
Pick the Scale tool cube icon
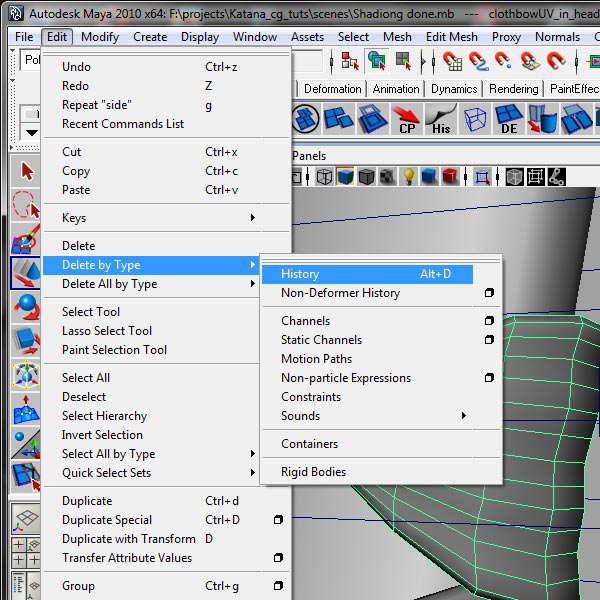(x=26, y=340)
